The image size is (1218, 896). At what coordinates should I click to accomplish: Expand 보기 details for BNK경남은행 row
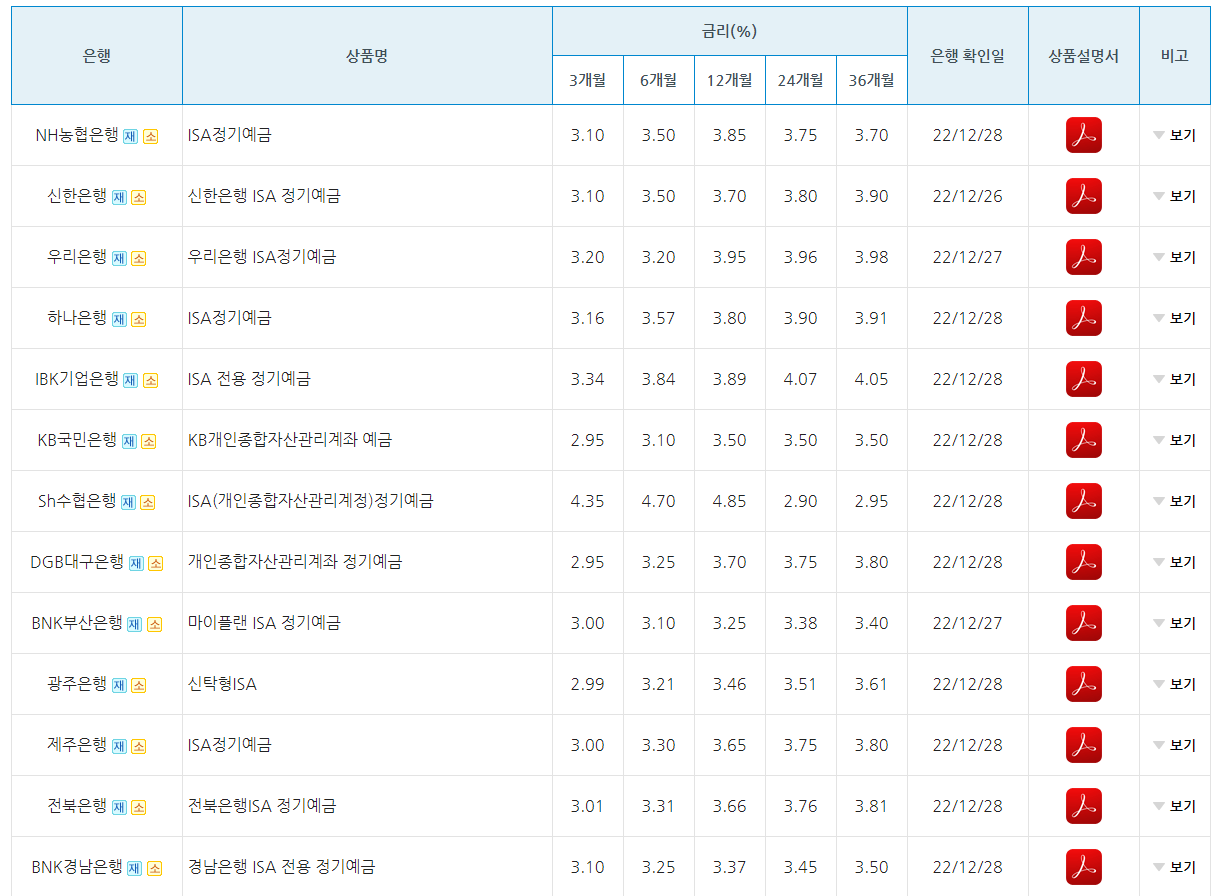[x=1174, y=867]
